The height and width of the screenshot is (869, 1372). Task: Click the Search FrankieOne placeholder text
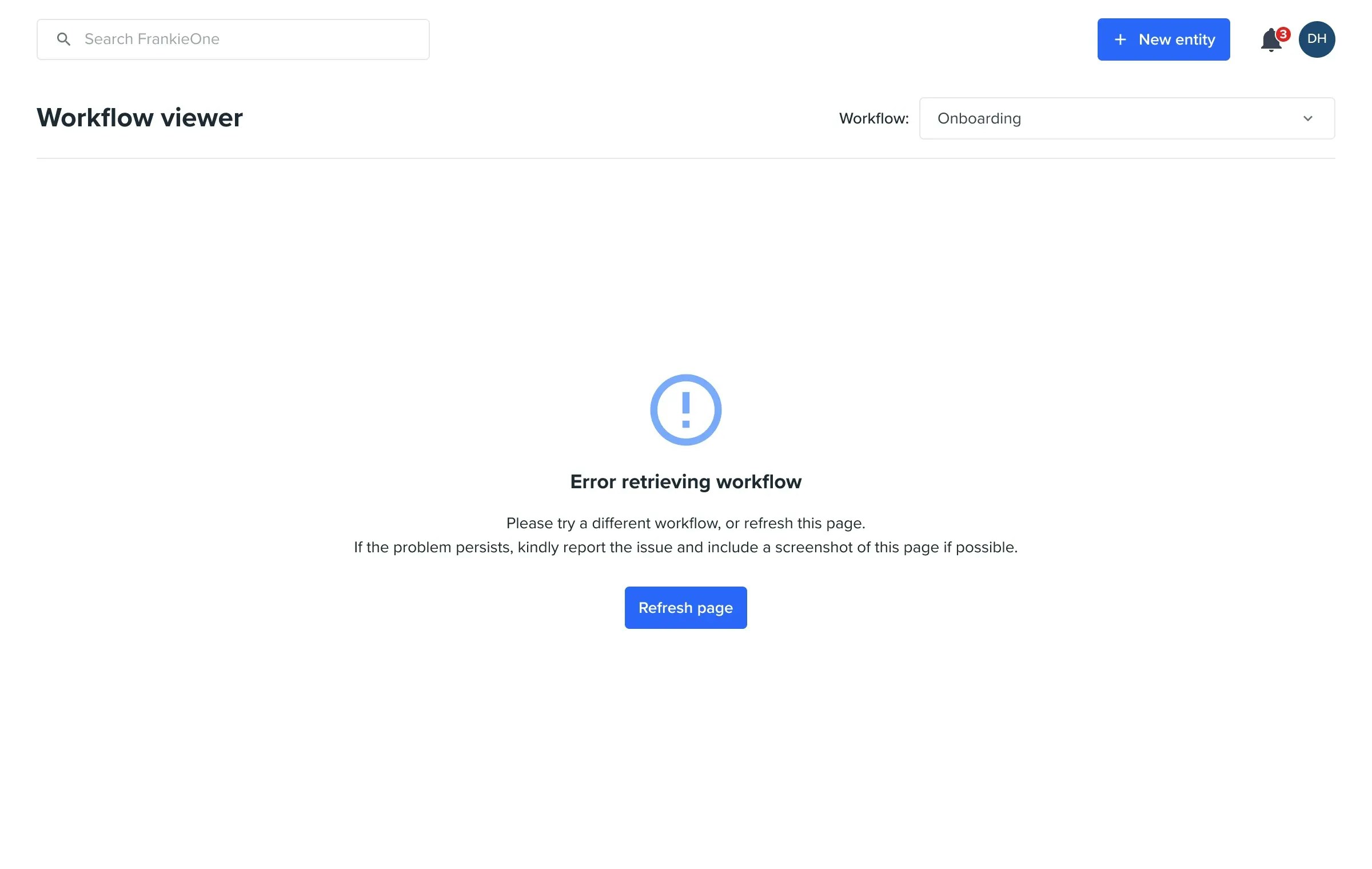pyautogui.click(x=152, y=39)
